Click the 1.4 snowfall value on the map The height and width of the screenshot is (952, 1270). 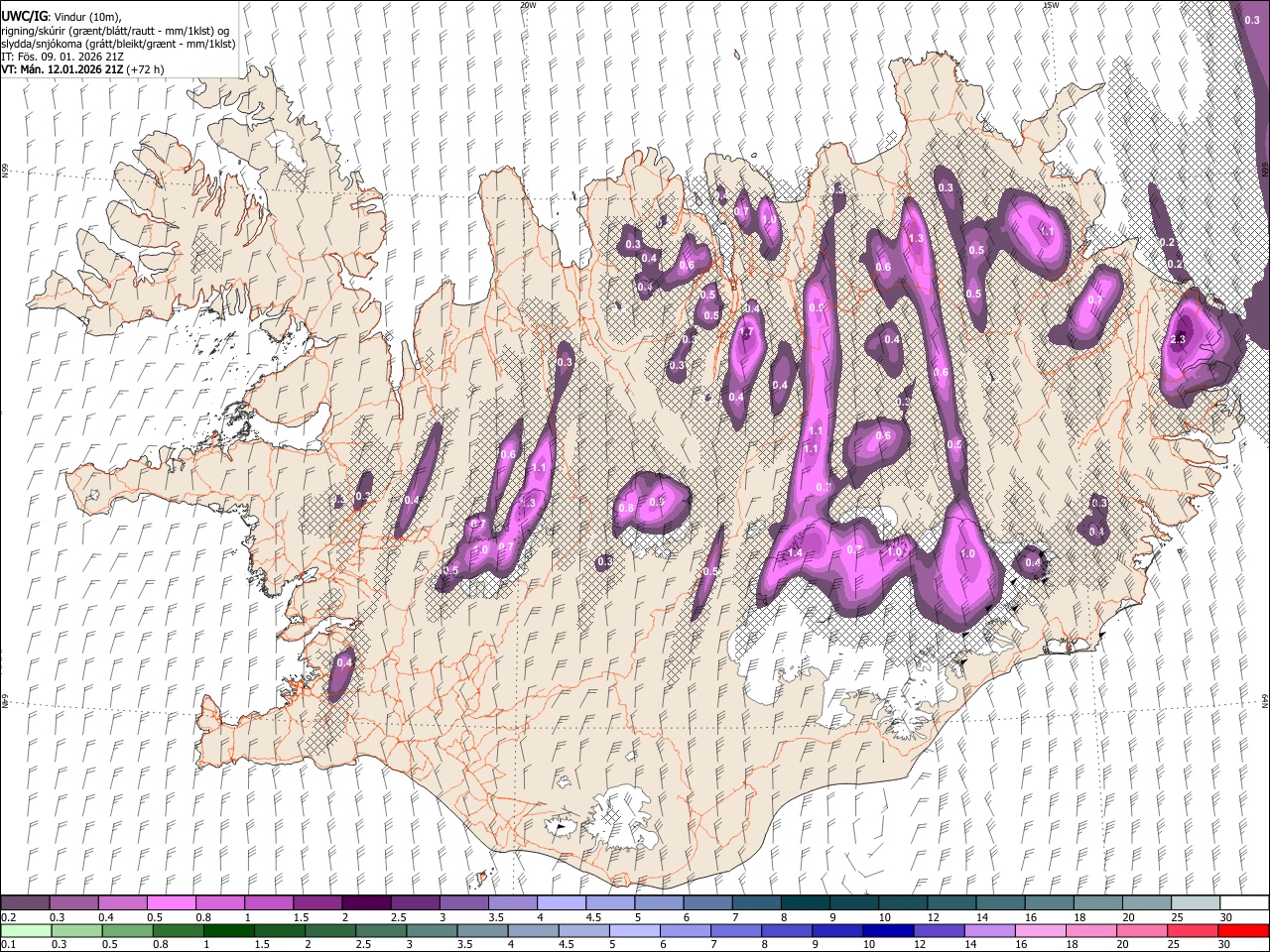(795, 553)
